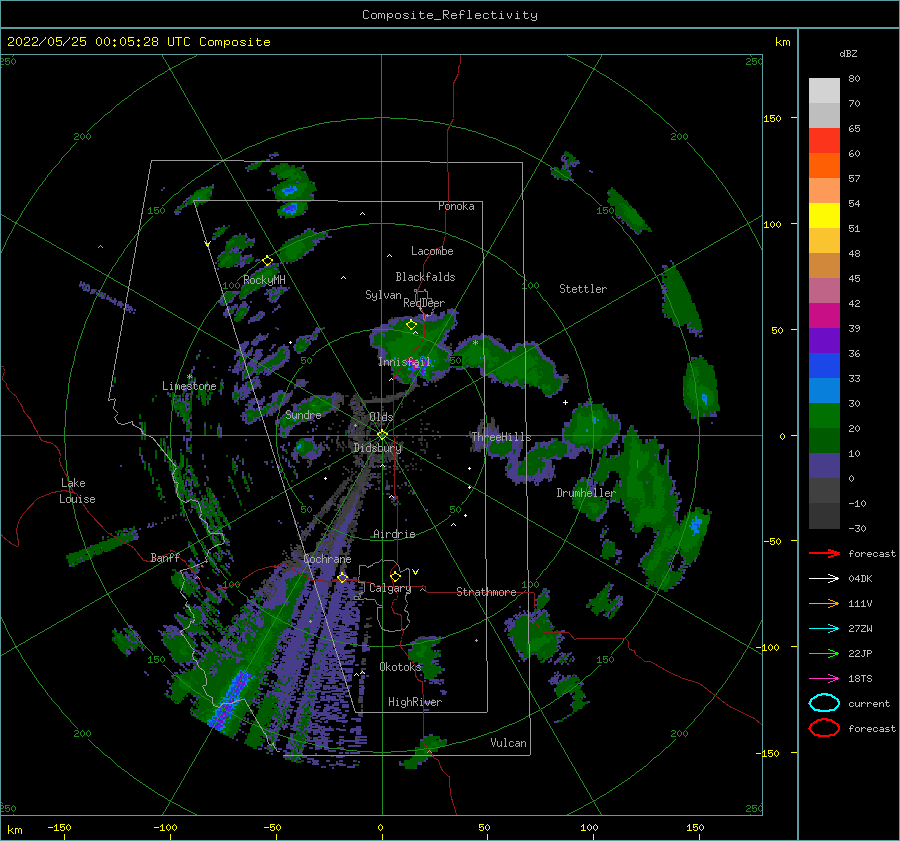The width and height of the screenshot is (900, 841).
Task: Click the red forecast ellipse icon
Action: click(x=824, y=728)
